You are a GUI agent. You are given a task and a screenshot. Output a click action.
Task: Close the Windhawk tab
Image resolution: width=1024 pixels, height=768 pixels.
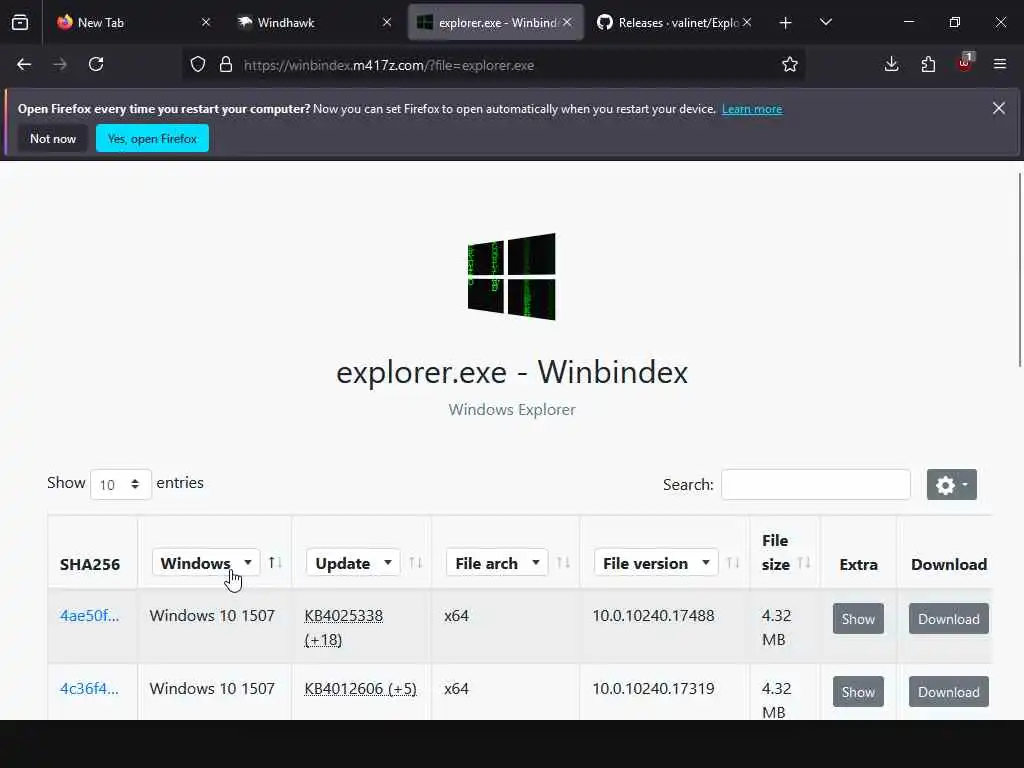tap(387, 22)
